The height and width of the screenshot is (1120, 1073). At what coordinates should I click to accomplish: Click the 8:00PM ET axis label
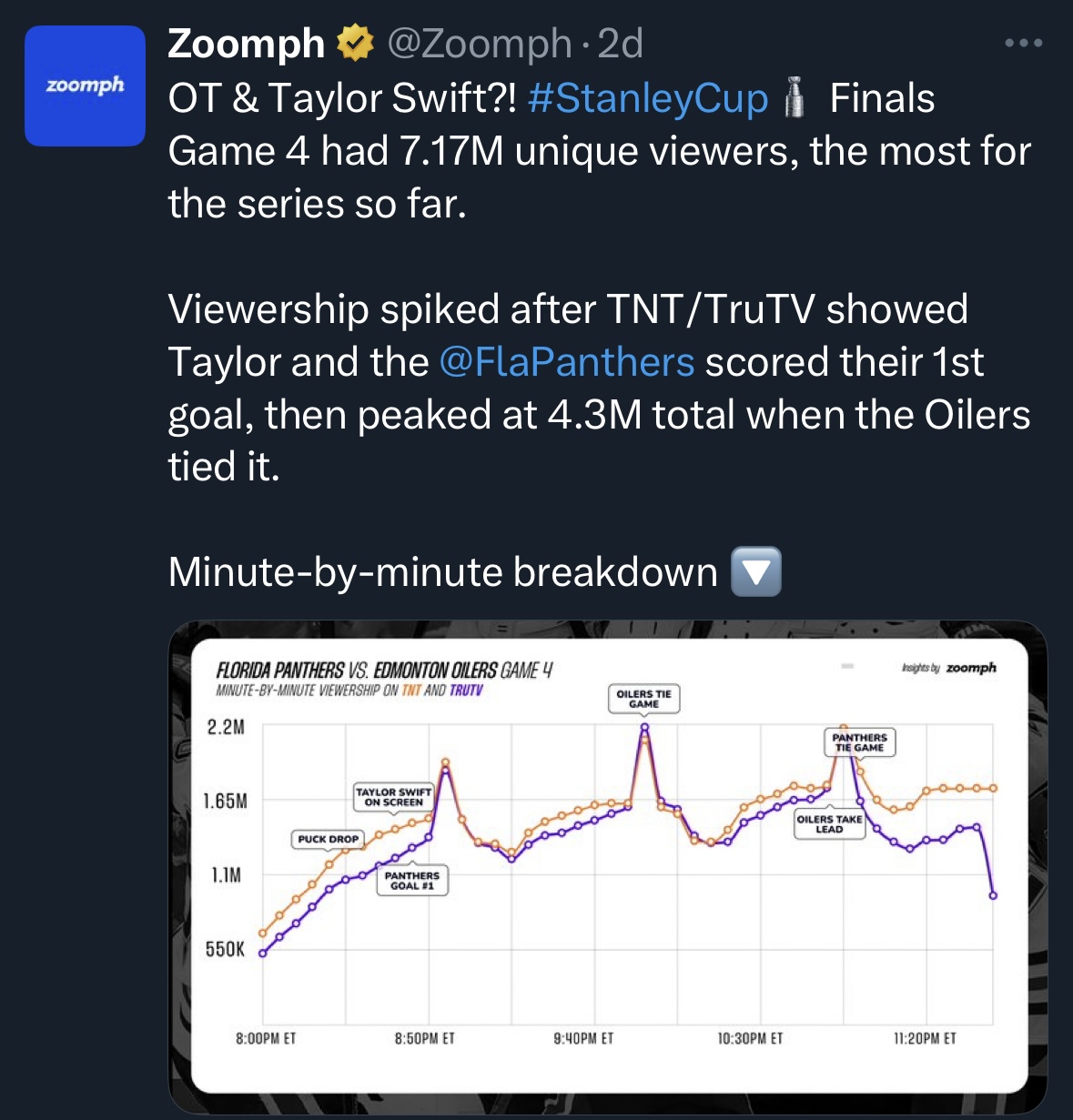pyautogui.click(x=266, y=1038)
